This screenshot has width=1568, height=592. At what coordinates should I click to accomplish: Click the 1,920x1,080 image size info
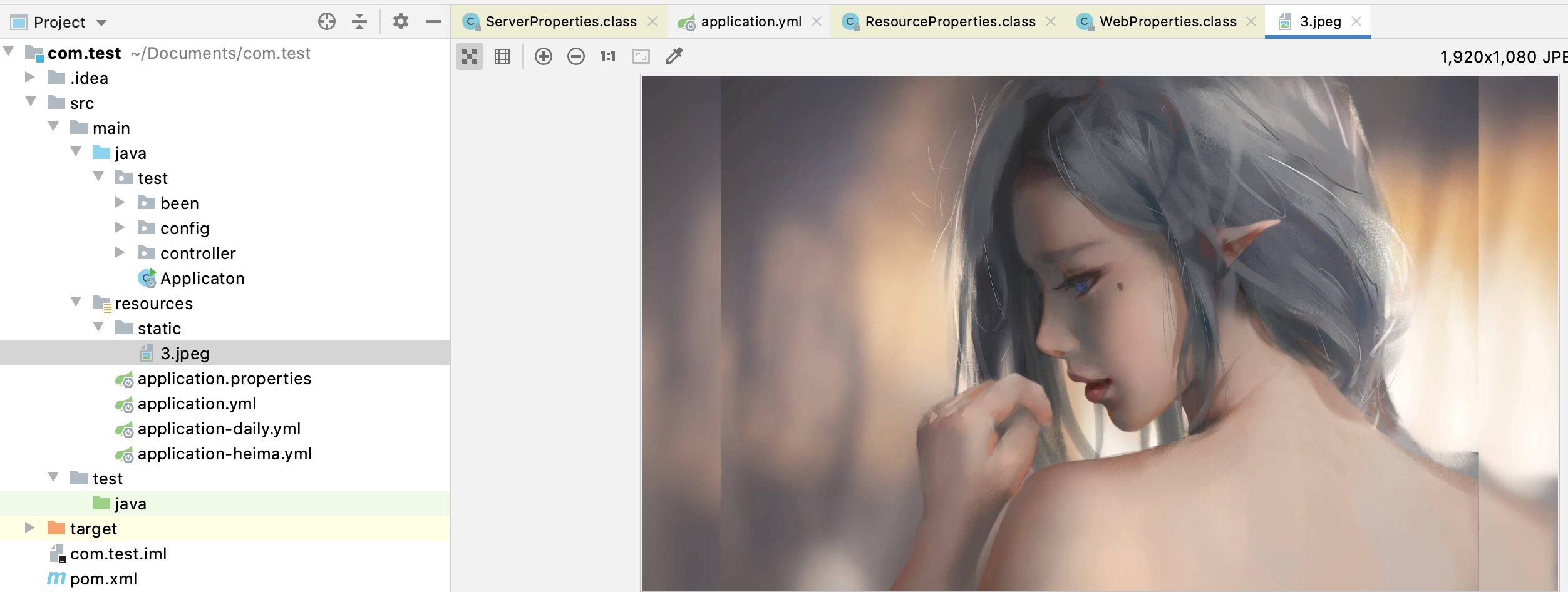point(1504,57)
